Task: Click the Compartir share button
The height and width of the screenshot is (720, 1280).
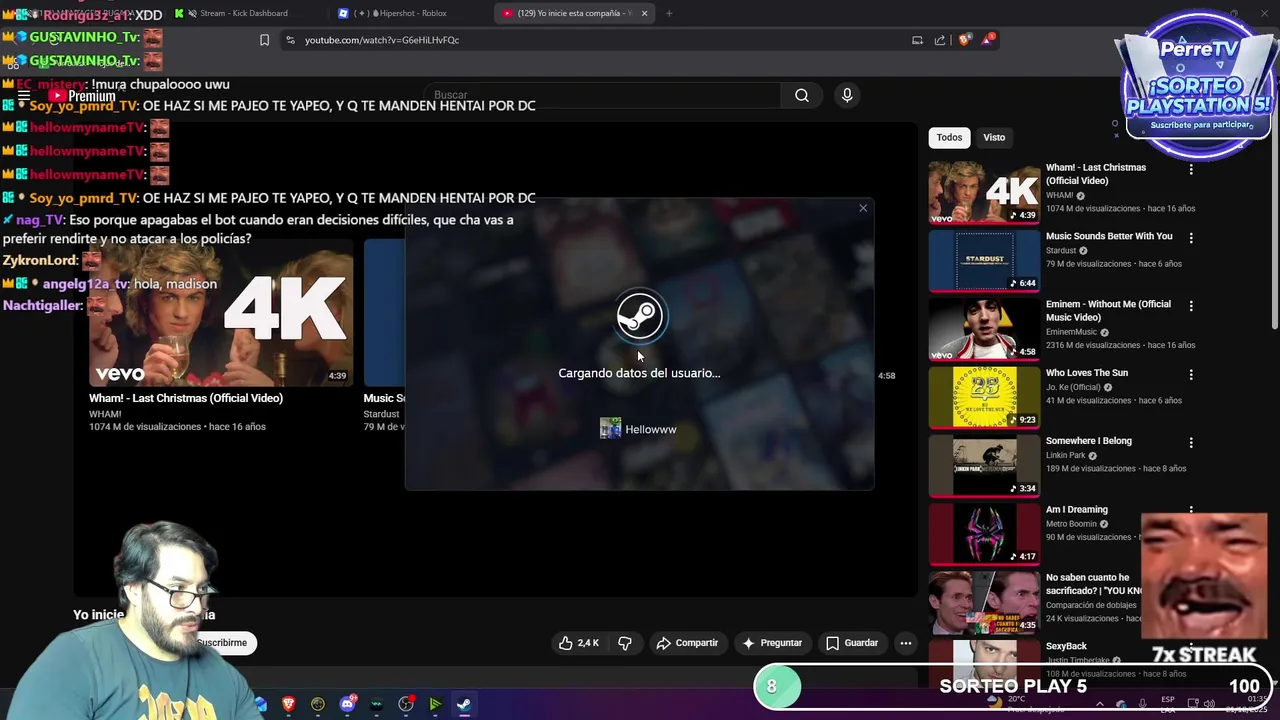Action: [x=687, y=643]
